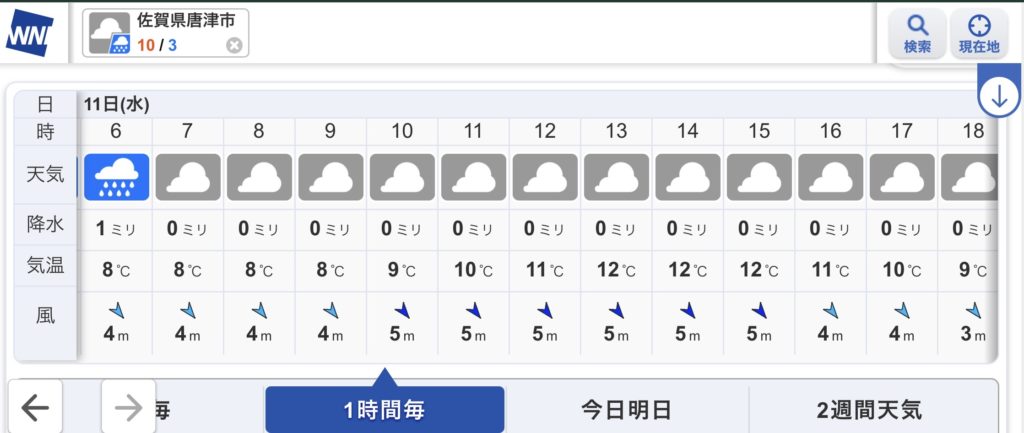Image resolution: width=1024 pixels, height=433 pixels.
Task: Open the 検索 search button
Action: click(917, 34)
